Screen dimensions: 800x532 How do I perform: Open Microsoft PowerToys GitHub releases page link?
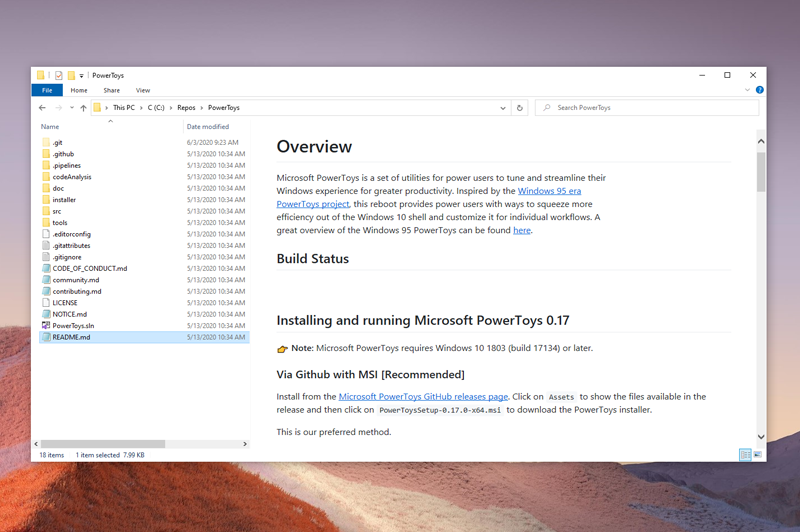click(423, 397)
